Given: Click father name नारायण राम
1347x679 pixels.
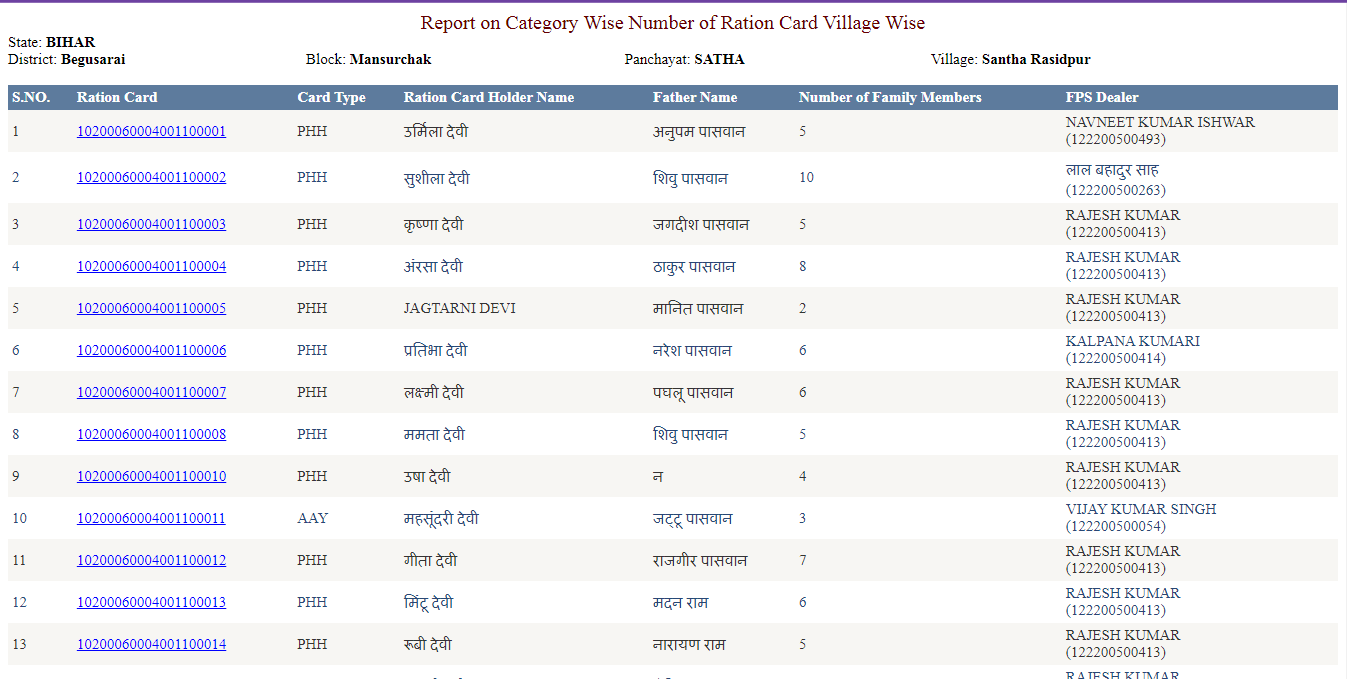Looking at the screenshot, I should tap(689, 644).
